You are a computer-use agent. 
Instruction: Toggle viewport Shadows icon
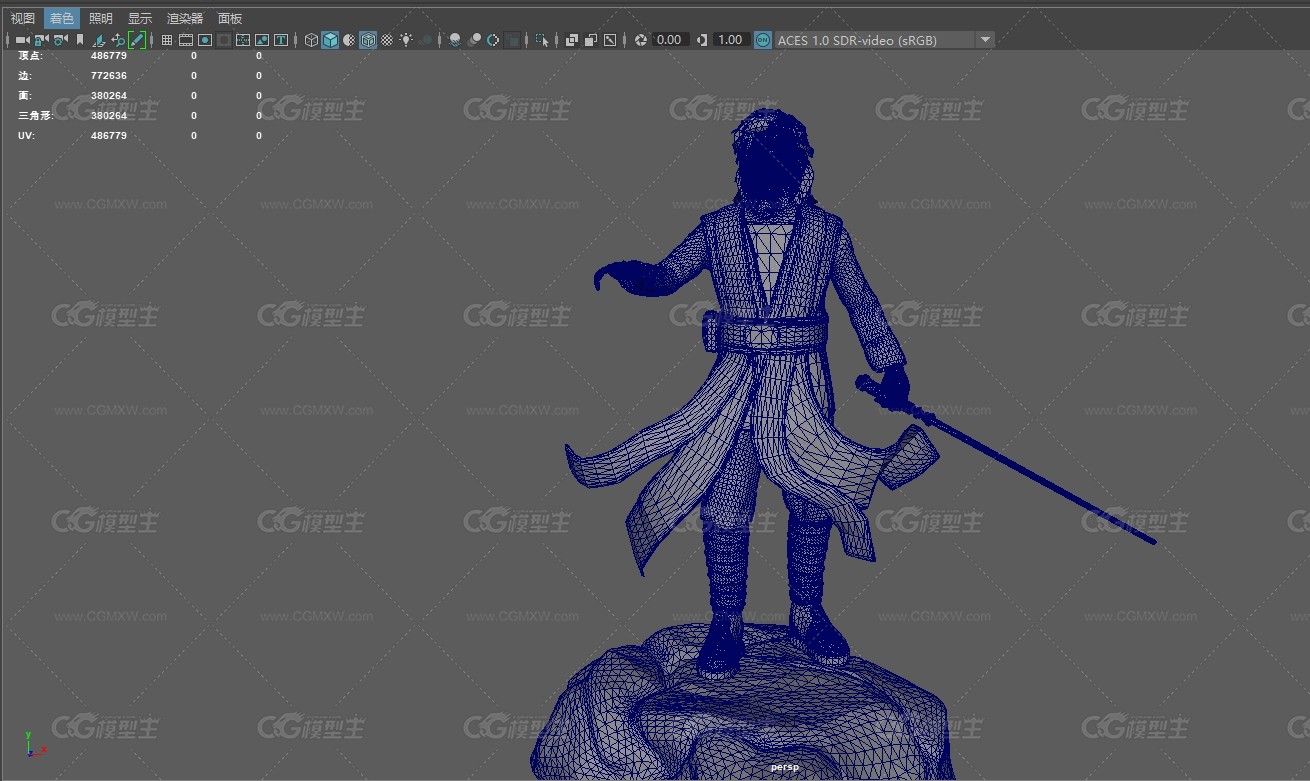(426, 40)
